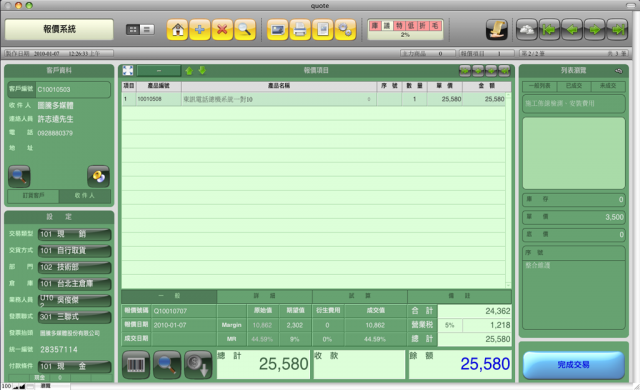
Task: Print the quote using the printer icon
Action: click(x=300, y=30)
